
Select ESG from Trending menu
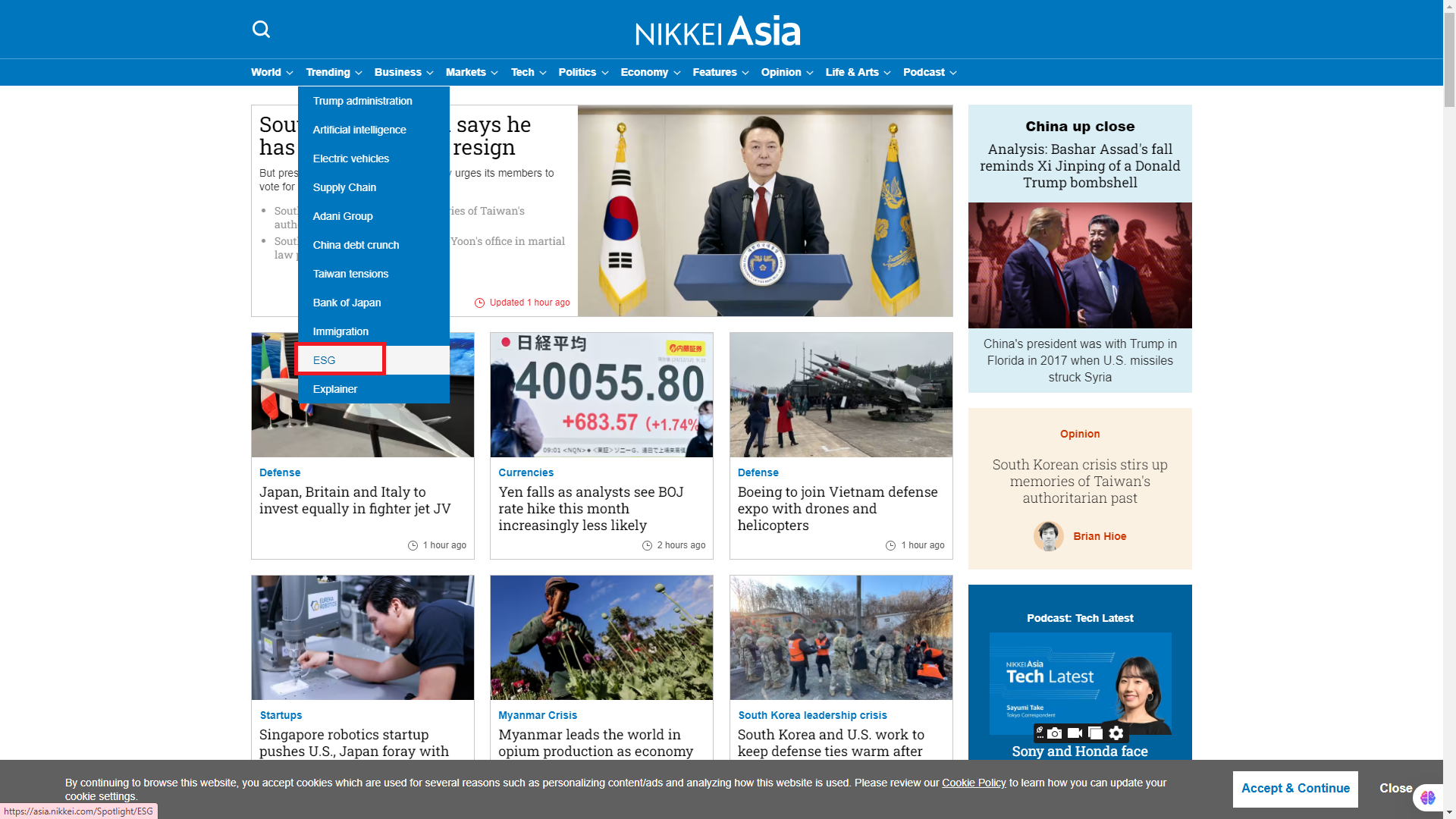pos(325,360)
